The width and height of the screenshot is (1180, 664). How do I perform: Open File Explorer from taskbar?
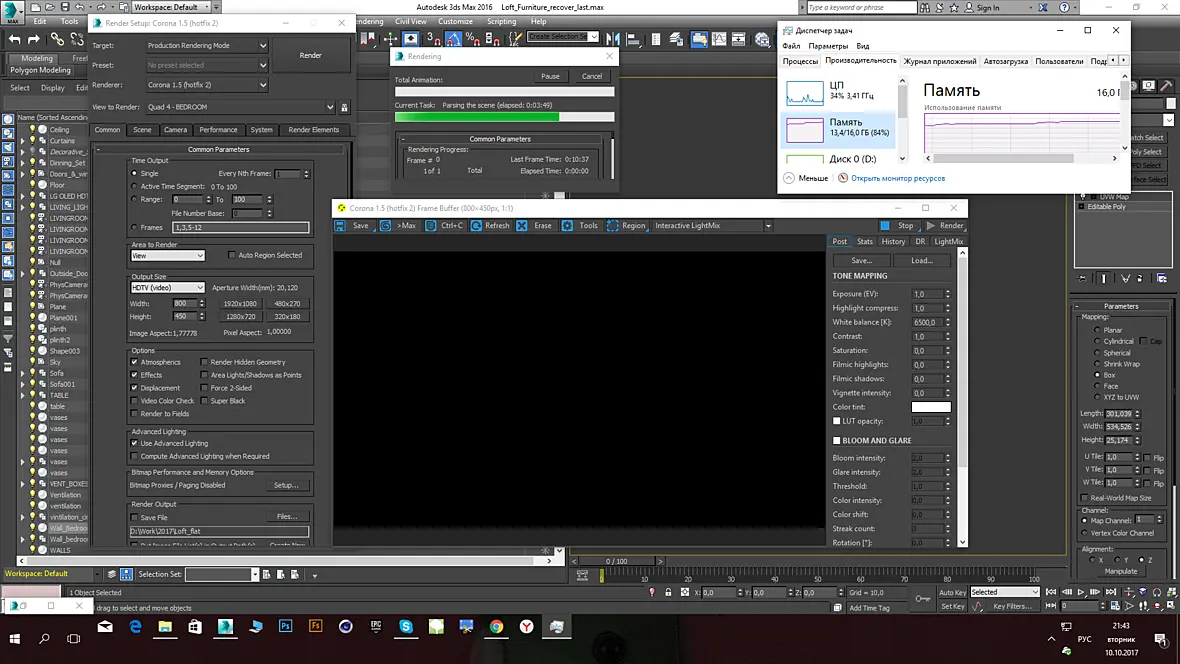[x=165, y=626]
